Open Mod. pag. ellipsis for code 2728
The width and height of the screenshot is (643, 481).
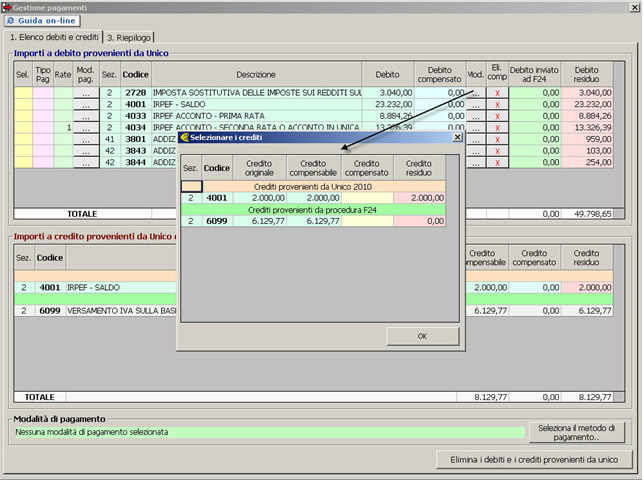(86, 93)
